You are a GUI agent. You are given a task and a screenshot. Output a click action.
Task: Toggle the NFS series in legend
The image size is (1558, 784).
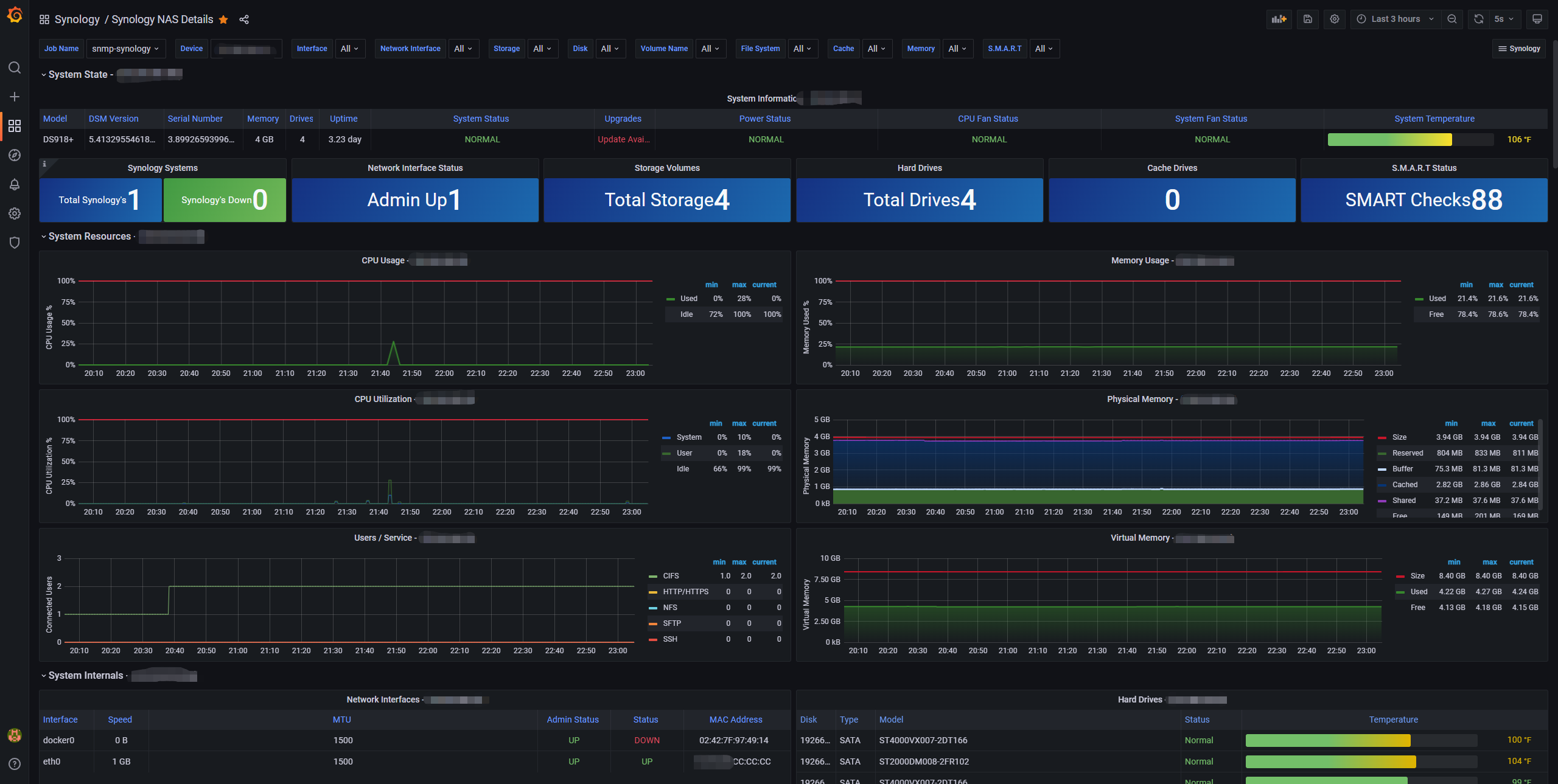pyautogui.click(x=670, y=608)
